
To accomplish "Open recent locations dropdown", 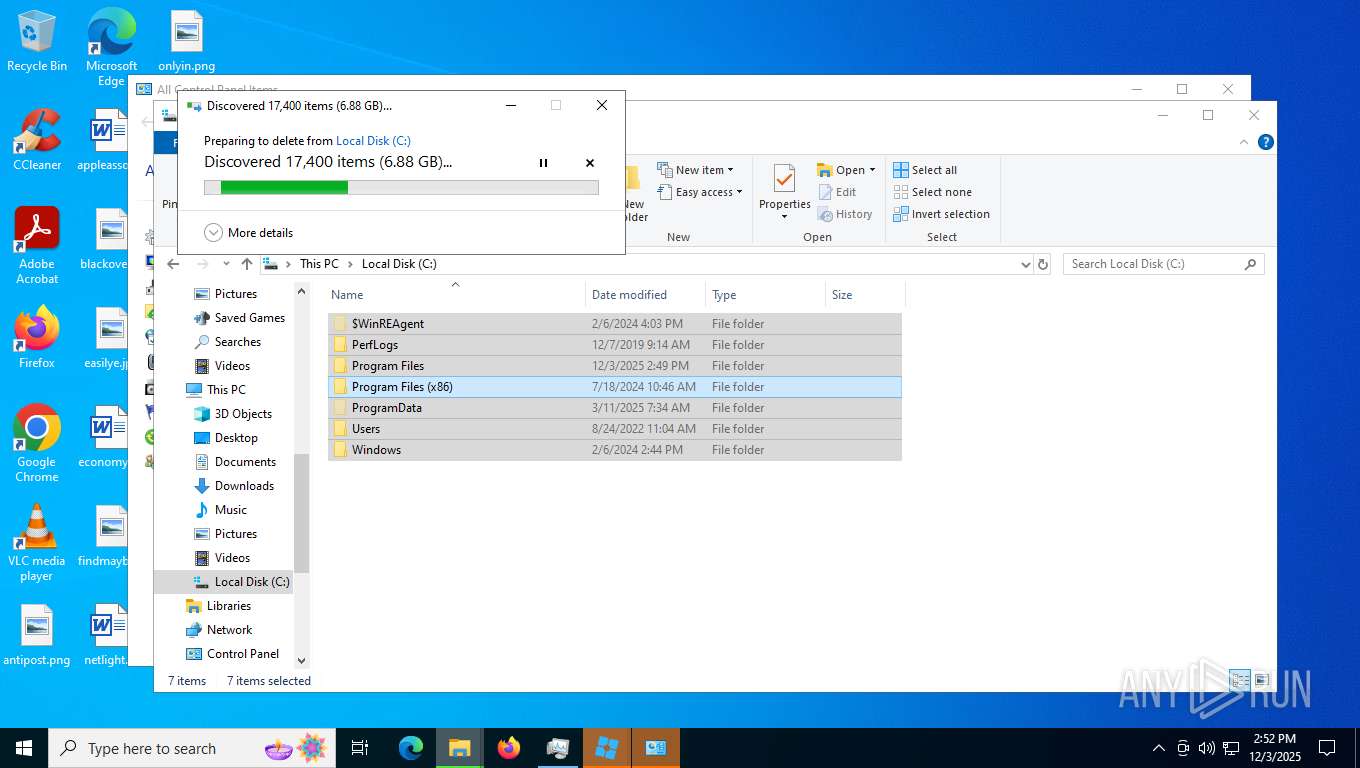I will click(226, 264).
